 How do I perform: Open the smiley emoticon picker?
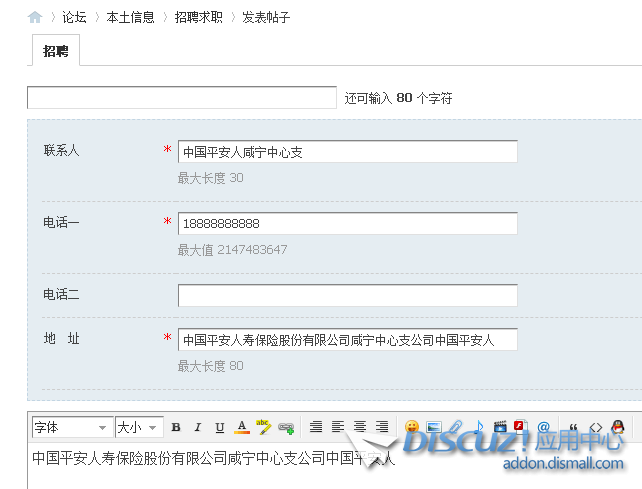pyautogui.click(x=412, y=427)
